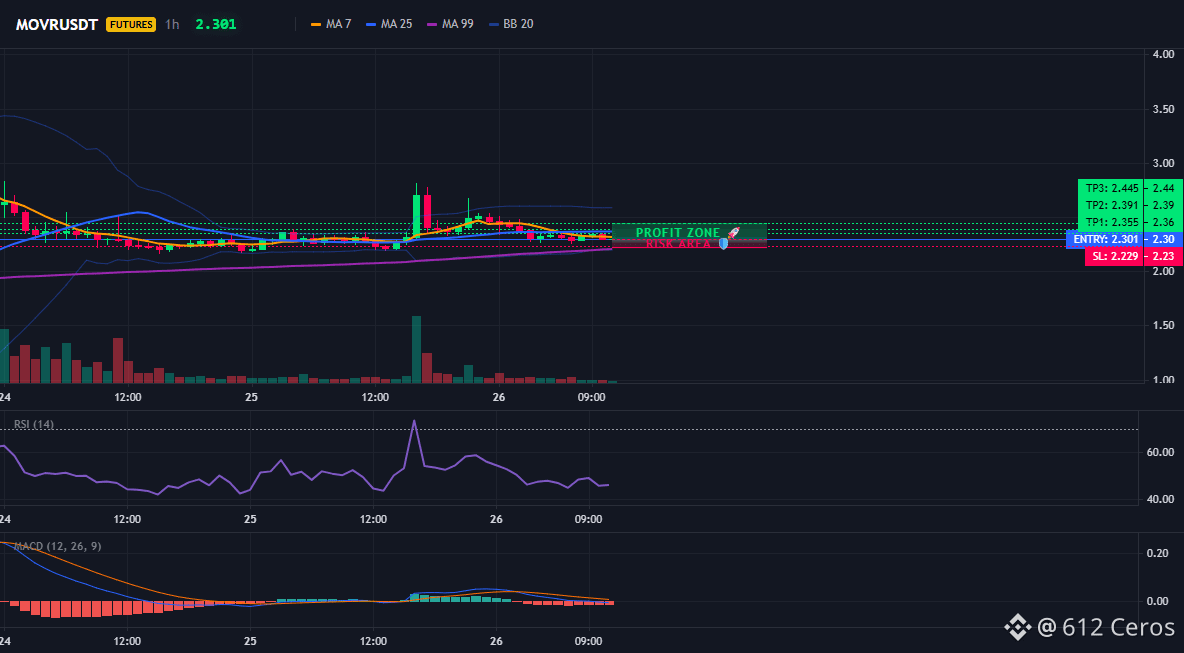
Task: Click the yellow FUTURES badge
Action: pyautogui.click(x=131, y=24)
